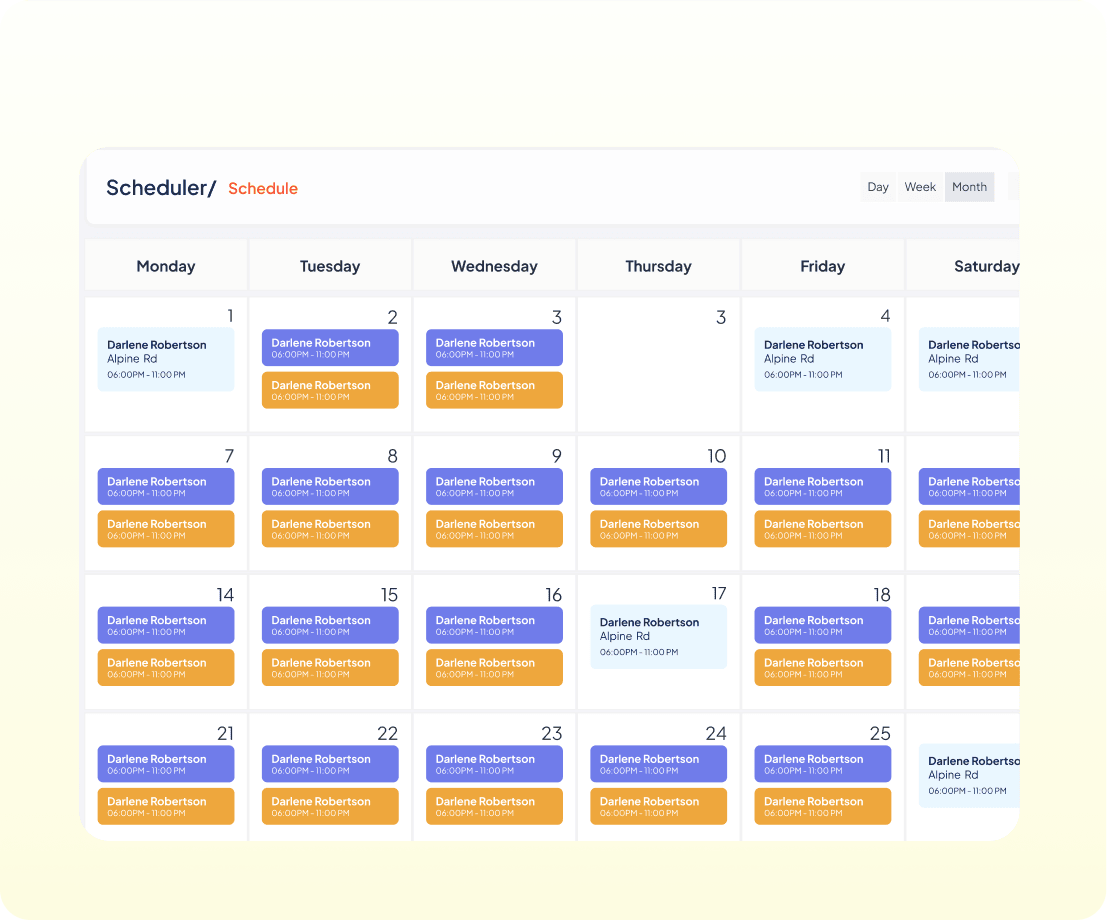Select the empty Thursday cell dated 3

click(x=658, y=364)
